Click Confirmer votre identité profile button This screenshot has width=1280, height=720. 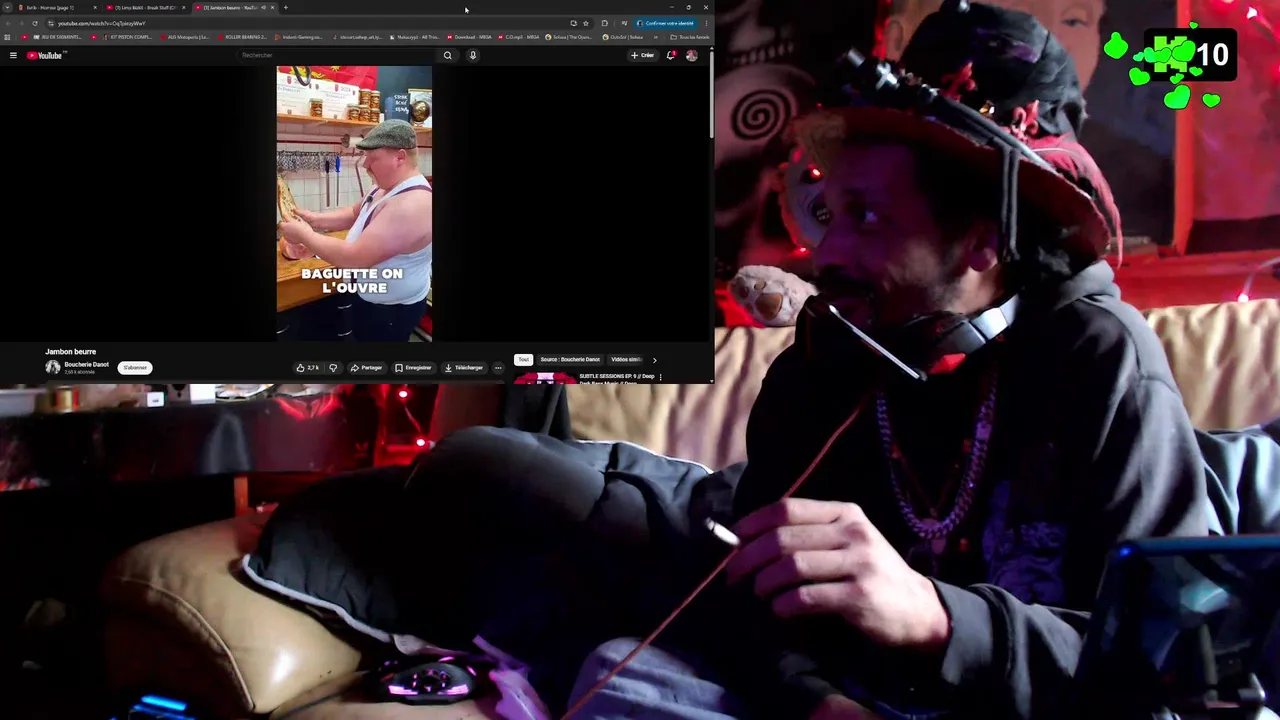pos(667,23)
